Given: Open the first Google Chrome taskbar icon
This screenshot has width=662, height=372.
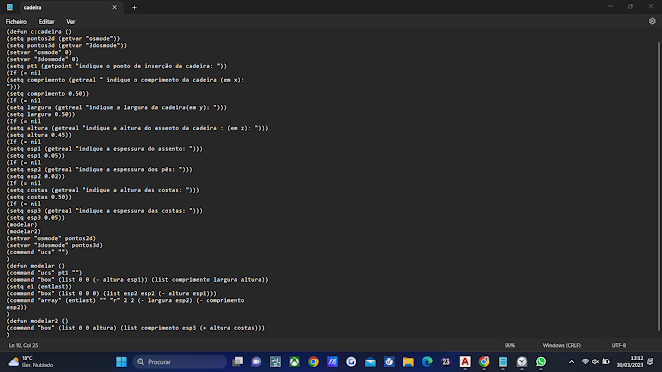Looking at the screenshot, I should 313,362.
